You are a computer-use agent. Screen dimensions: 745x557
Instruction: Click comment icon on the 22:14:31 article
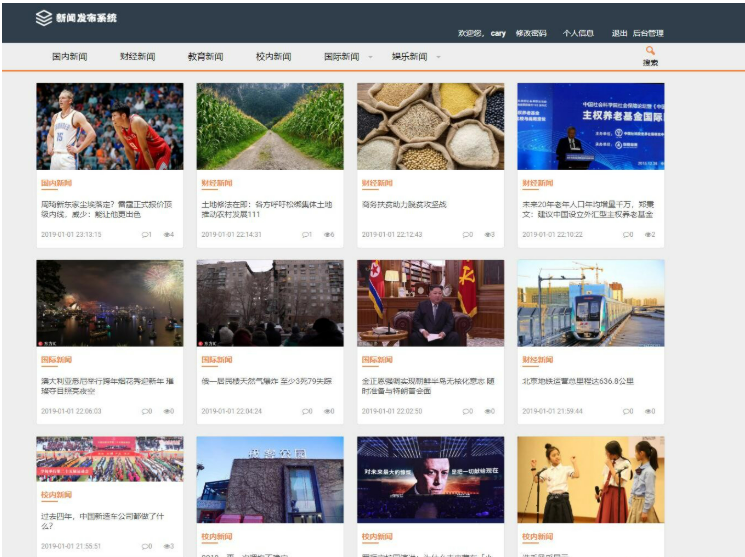[306, 234]
